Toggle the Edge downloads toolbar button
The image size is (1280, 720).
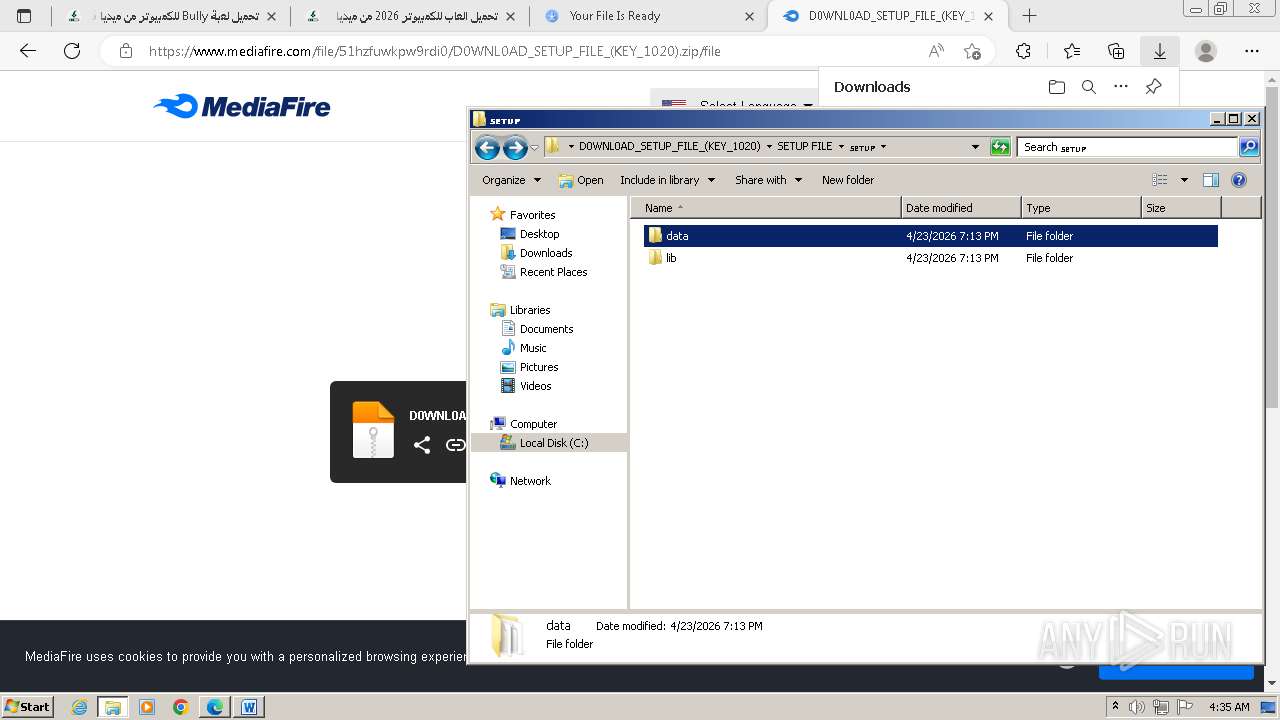[x=1159, y=51]
